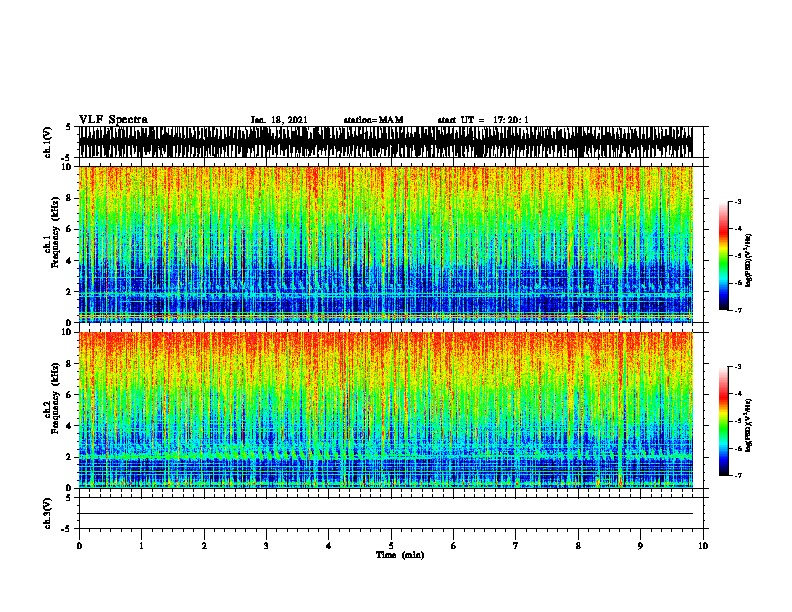Click the lower colorbar log(PSD) unit label

tap(748, 426)
